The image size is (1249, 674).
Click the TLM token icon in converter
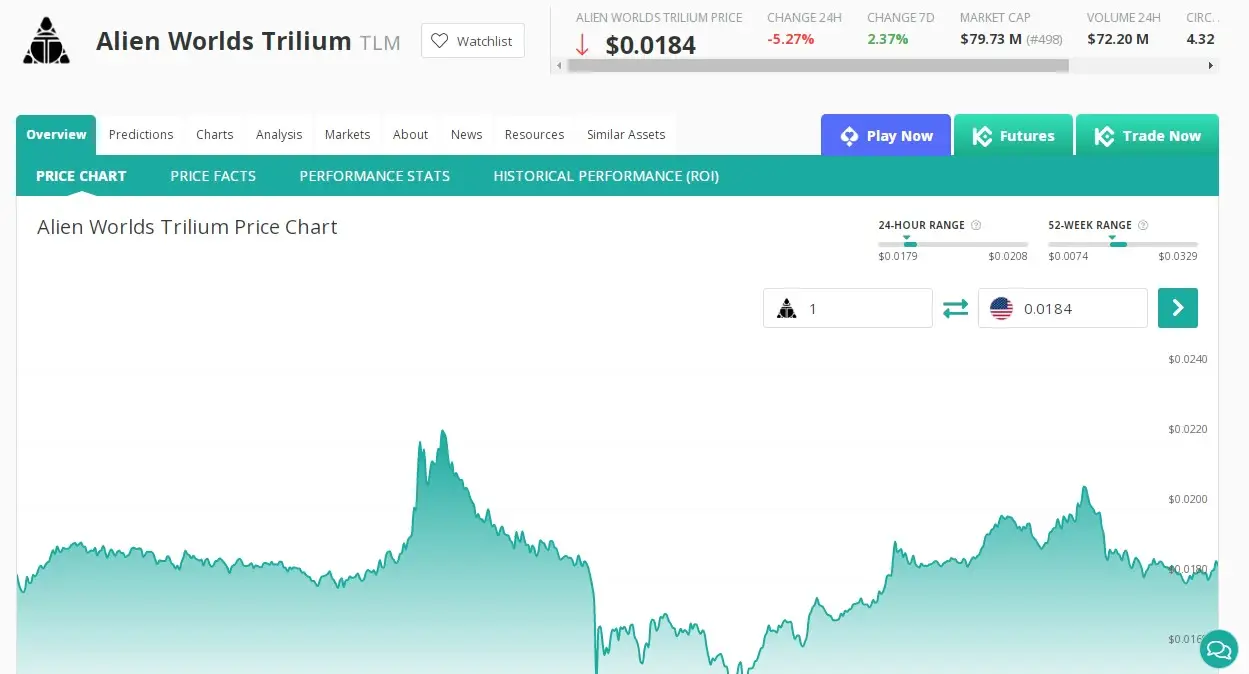click(x=787, y=309)
